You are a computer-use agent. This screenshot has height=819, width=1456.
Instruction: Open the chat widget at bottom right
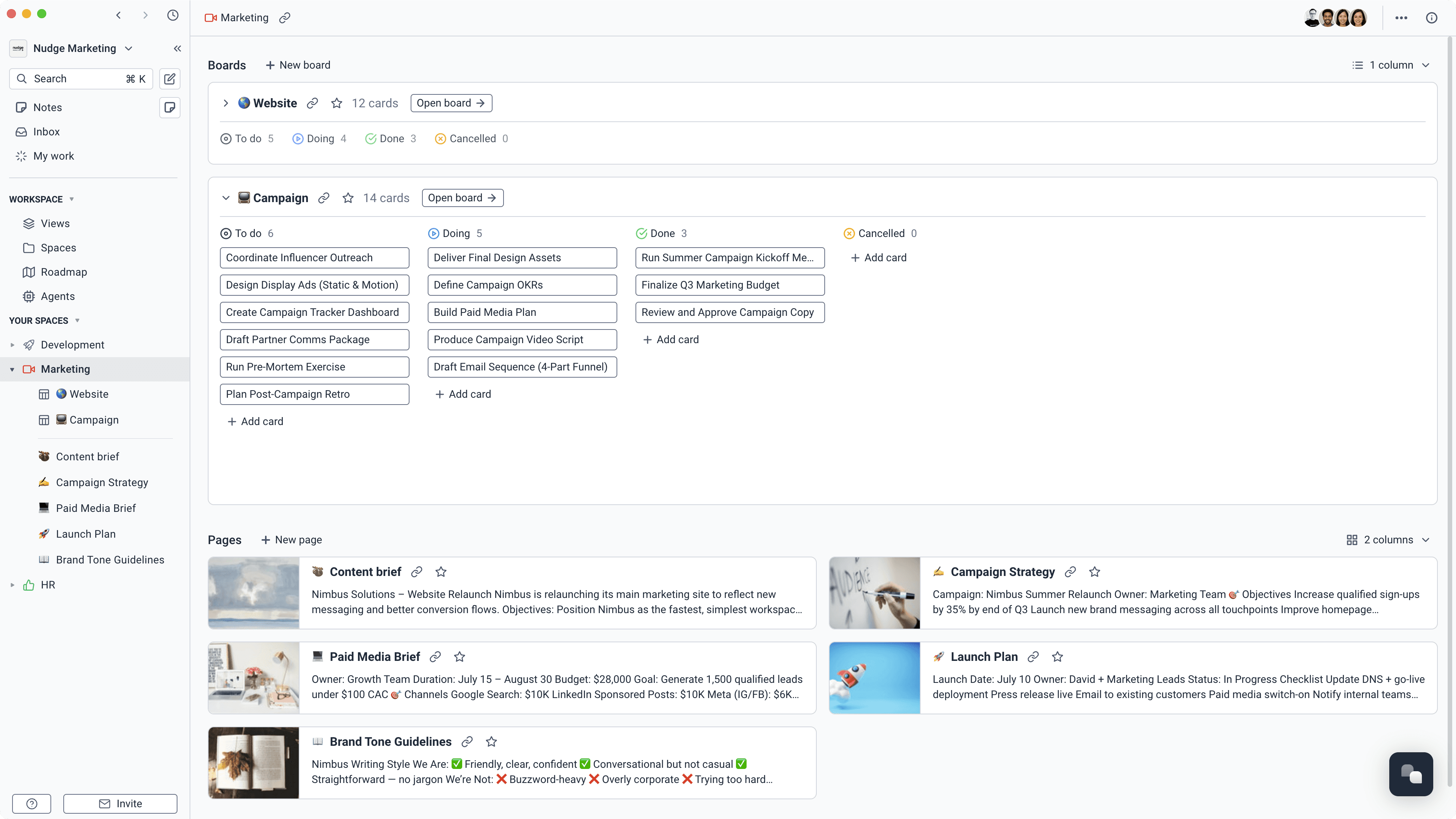(1411, 774)
